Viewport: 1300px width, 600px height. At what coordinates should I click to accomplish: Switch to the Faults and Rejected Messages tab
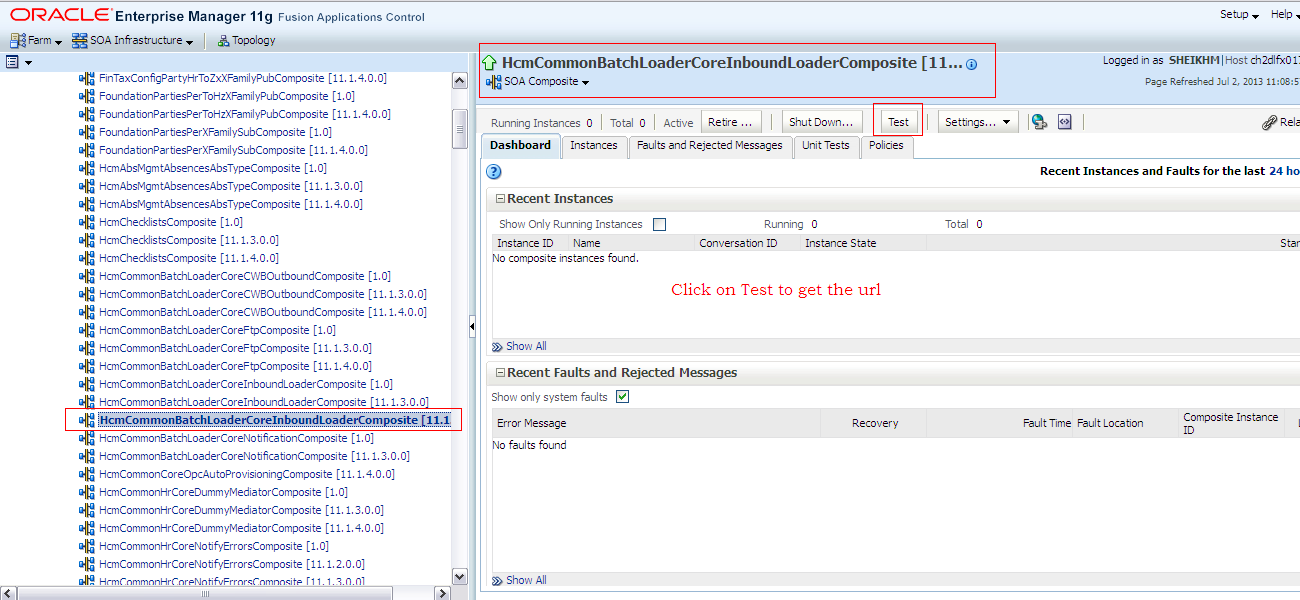click(x=710, y=145)
